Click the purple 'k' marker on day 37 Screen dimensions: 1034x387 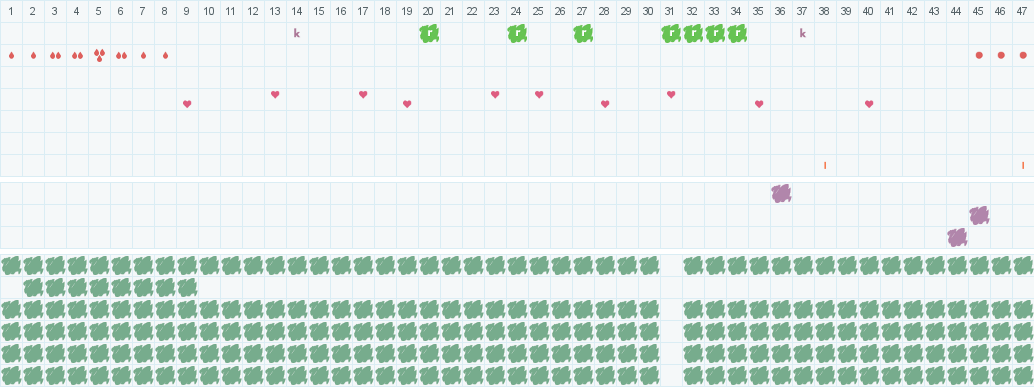[x=803, y=33]
